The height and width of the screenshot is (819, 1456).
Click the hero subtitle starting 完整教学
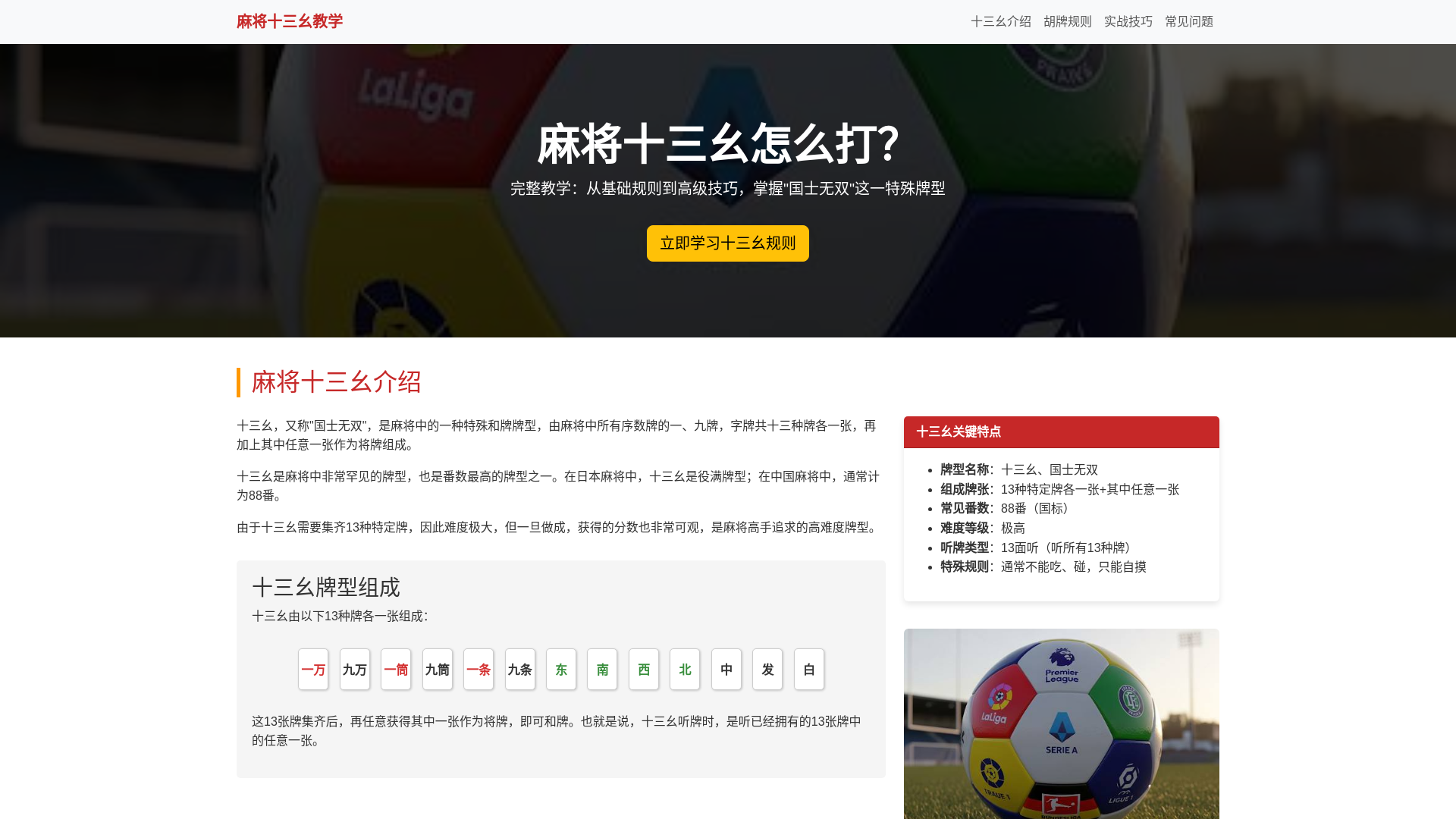728,188
